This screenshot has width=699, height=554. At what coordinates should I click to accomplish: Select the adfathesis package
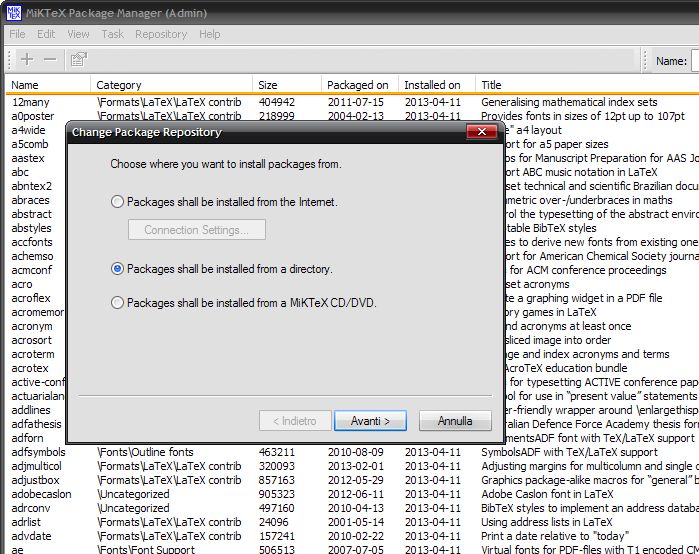[x=36, y=424]
